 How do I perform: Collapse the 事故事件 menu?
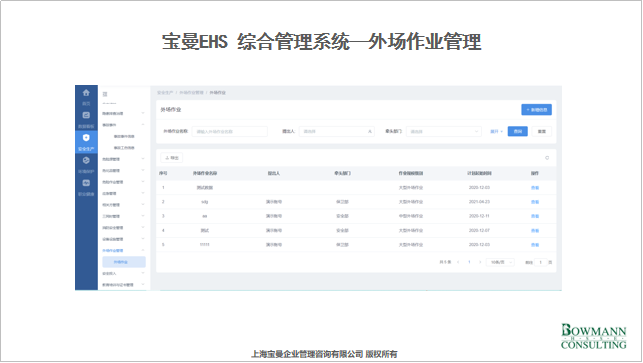click(x=123, y=125)
